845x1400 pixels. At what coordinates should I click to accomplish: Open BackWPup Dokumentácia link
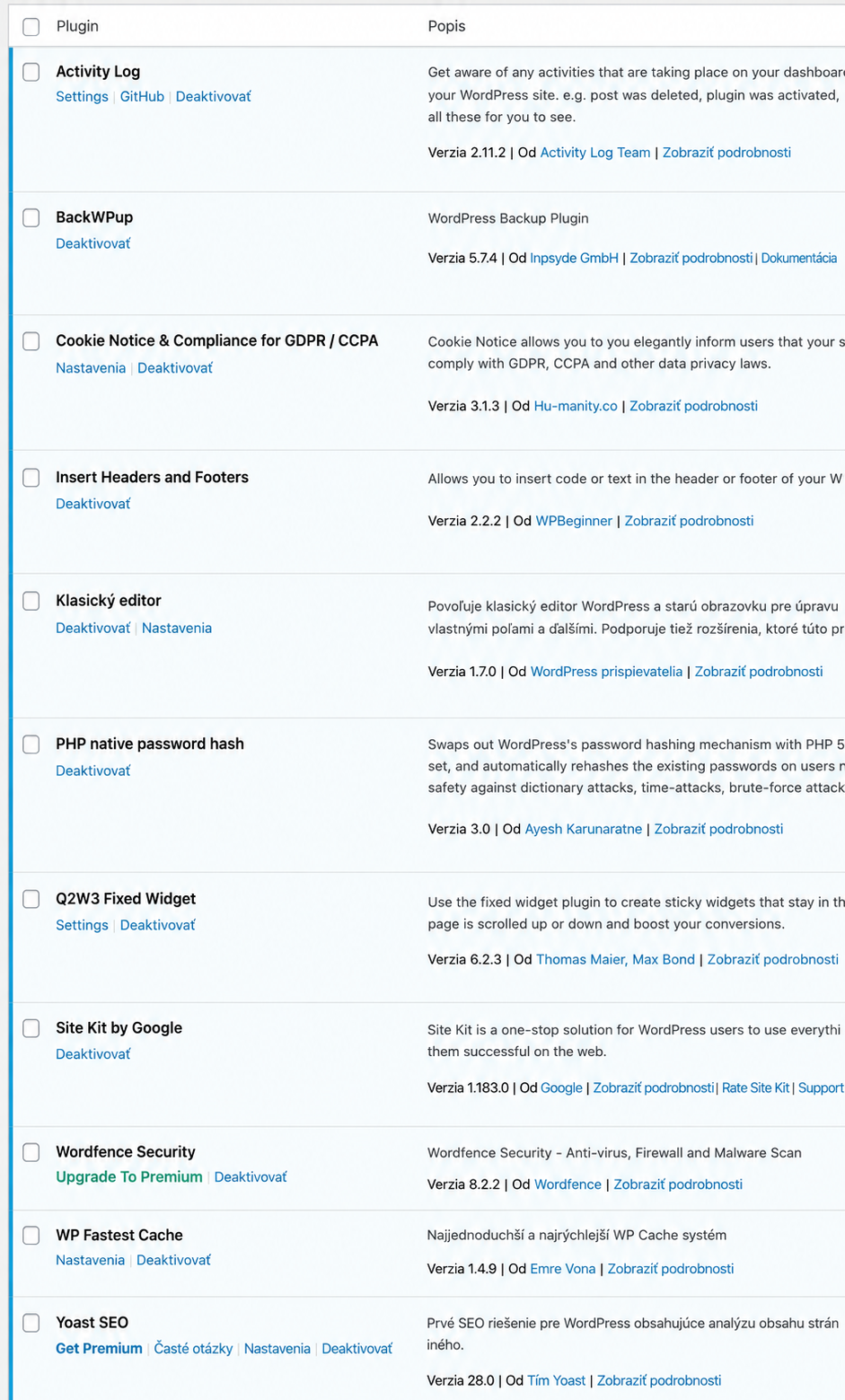click(799, 258)
